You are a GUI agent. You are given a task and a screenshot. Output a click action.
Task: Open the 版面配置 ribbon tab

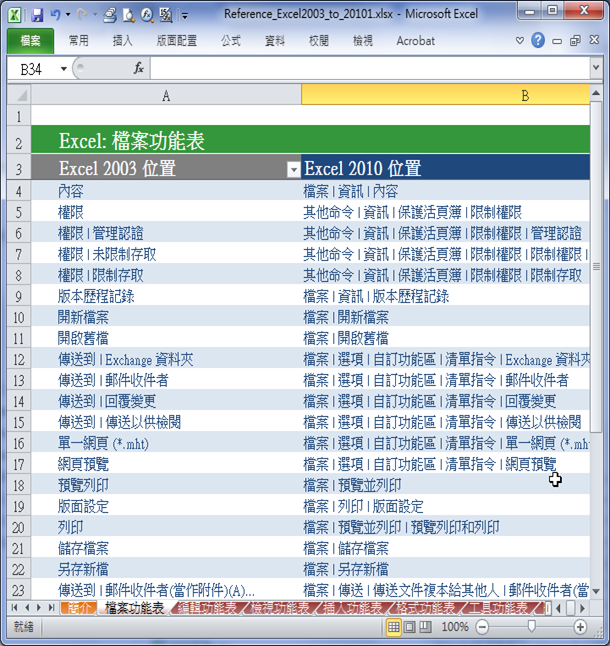(177, 40)
